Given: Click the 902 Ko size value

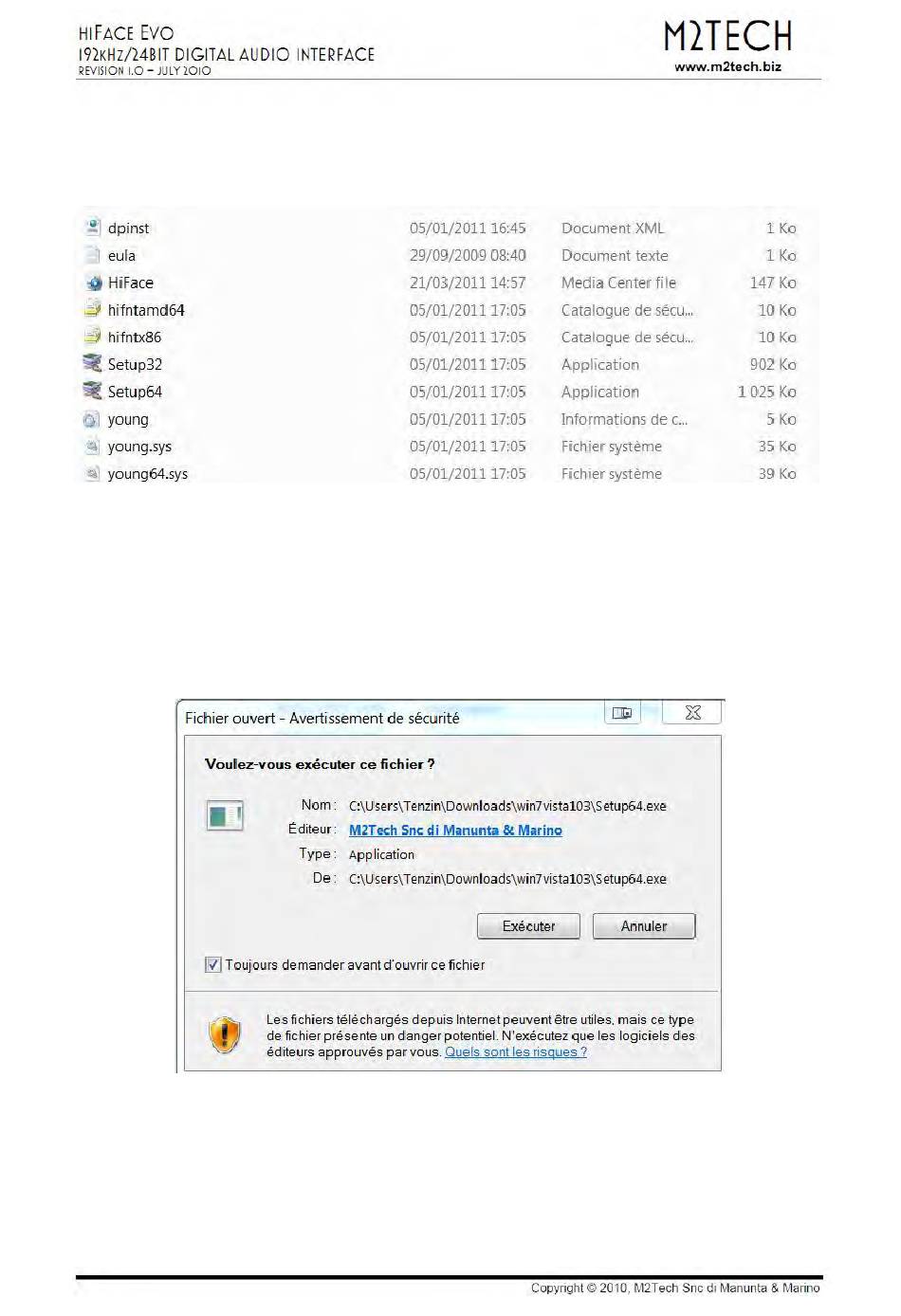Looking at the screenshot, I should pos(773,365).
